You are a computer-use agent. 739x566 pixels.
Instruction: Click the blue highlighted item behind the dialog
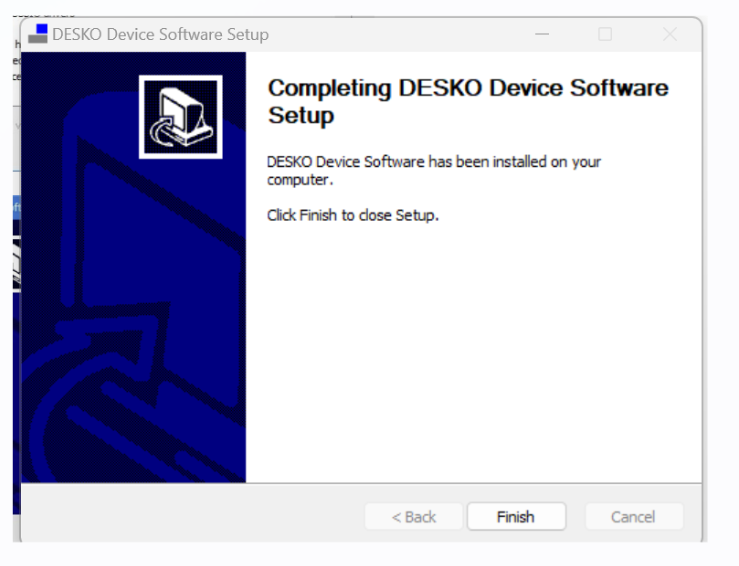pos(16,208)
